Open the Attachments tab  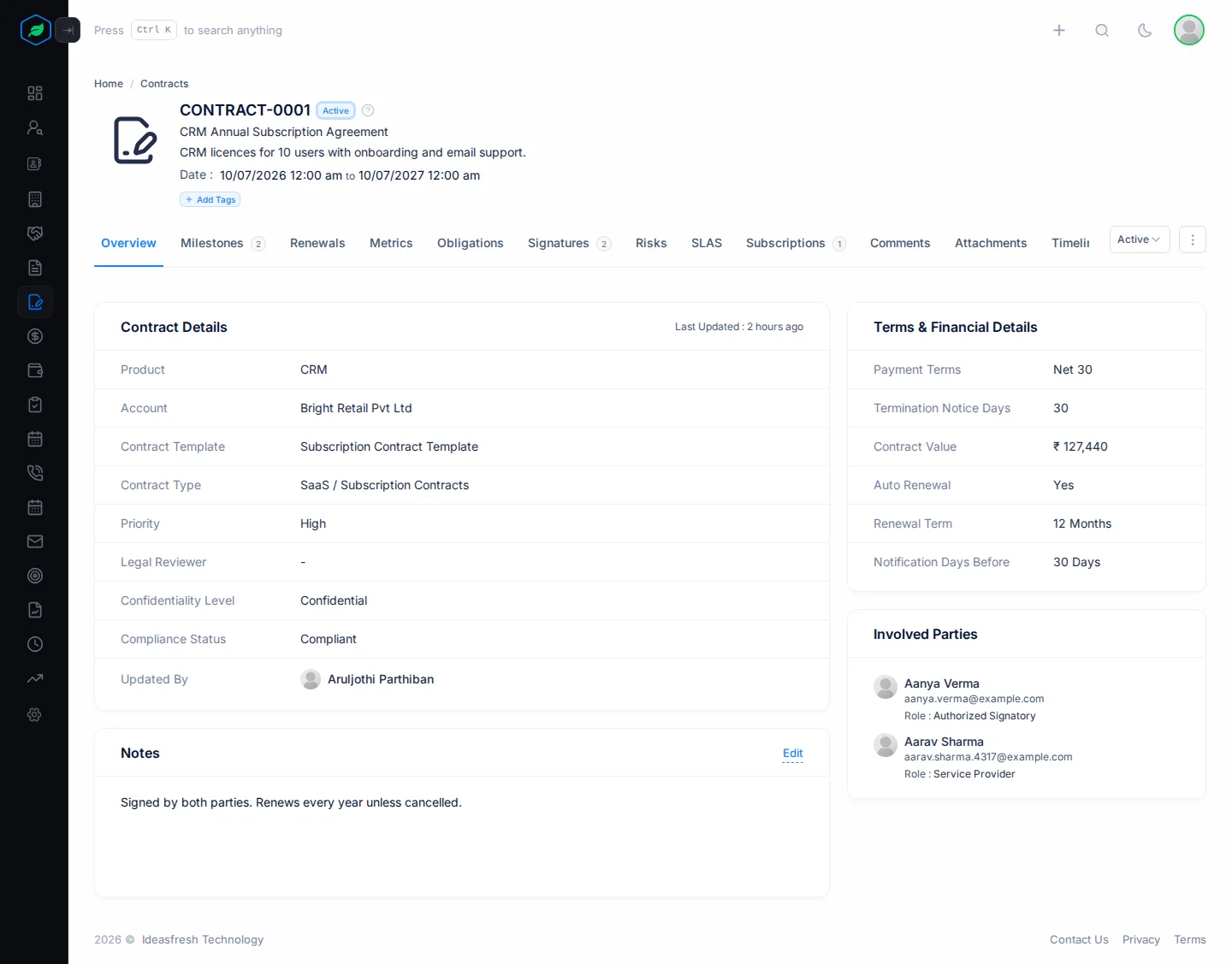[991, 243]
